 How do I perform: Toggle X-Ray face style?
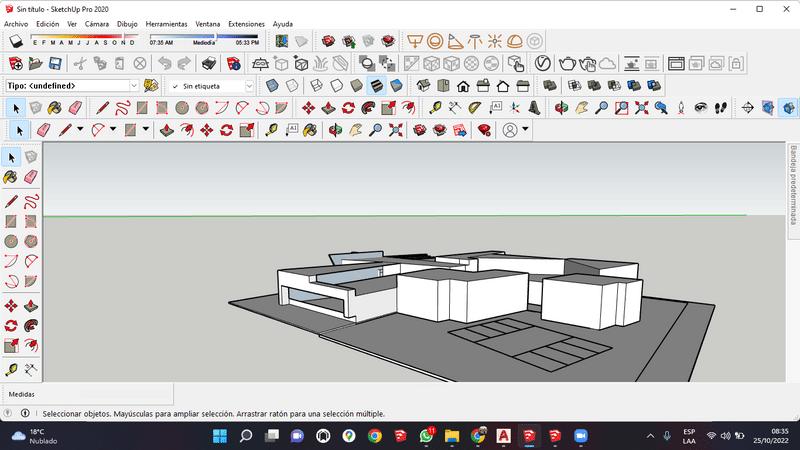pyautogui.click(x=272, y=86)
